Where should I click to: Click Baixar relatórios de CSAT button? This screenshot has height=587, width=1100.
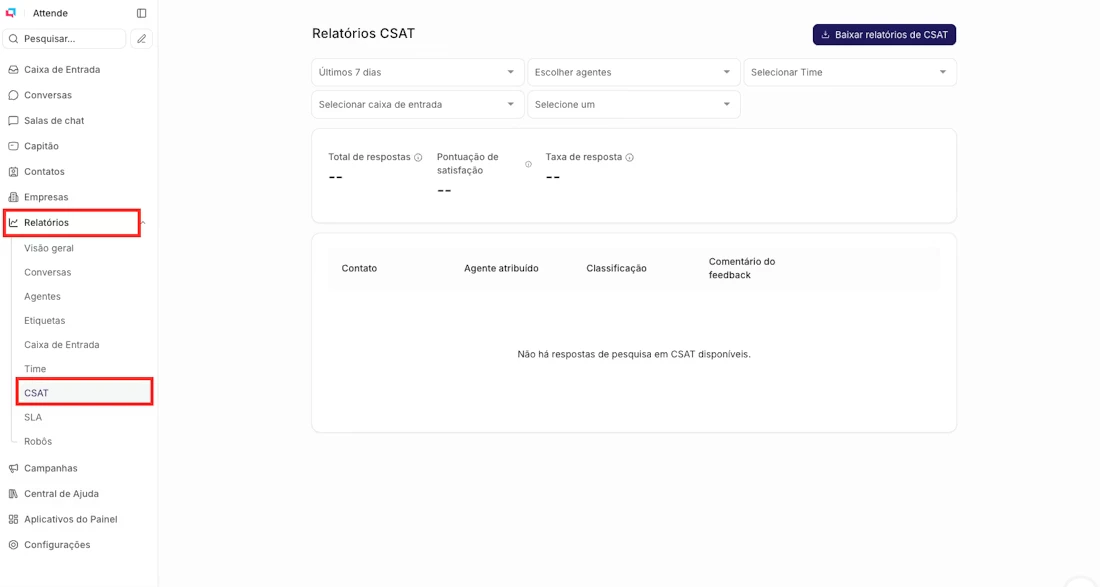pos(883,34)
